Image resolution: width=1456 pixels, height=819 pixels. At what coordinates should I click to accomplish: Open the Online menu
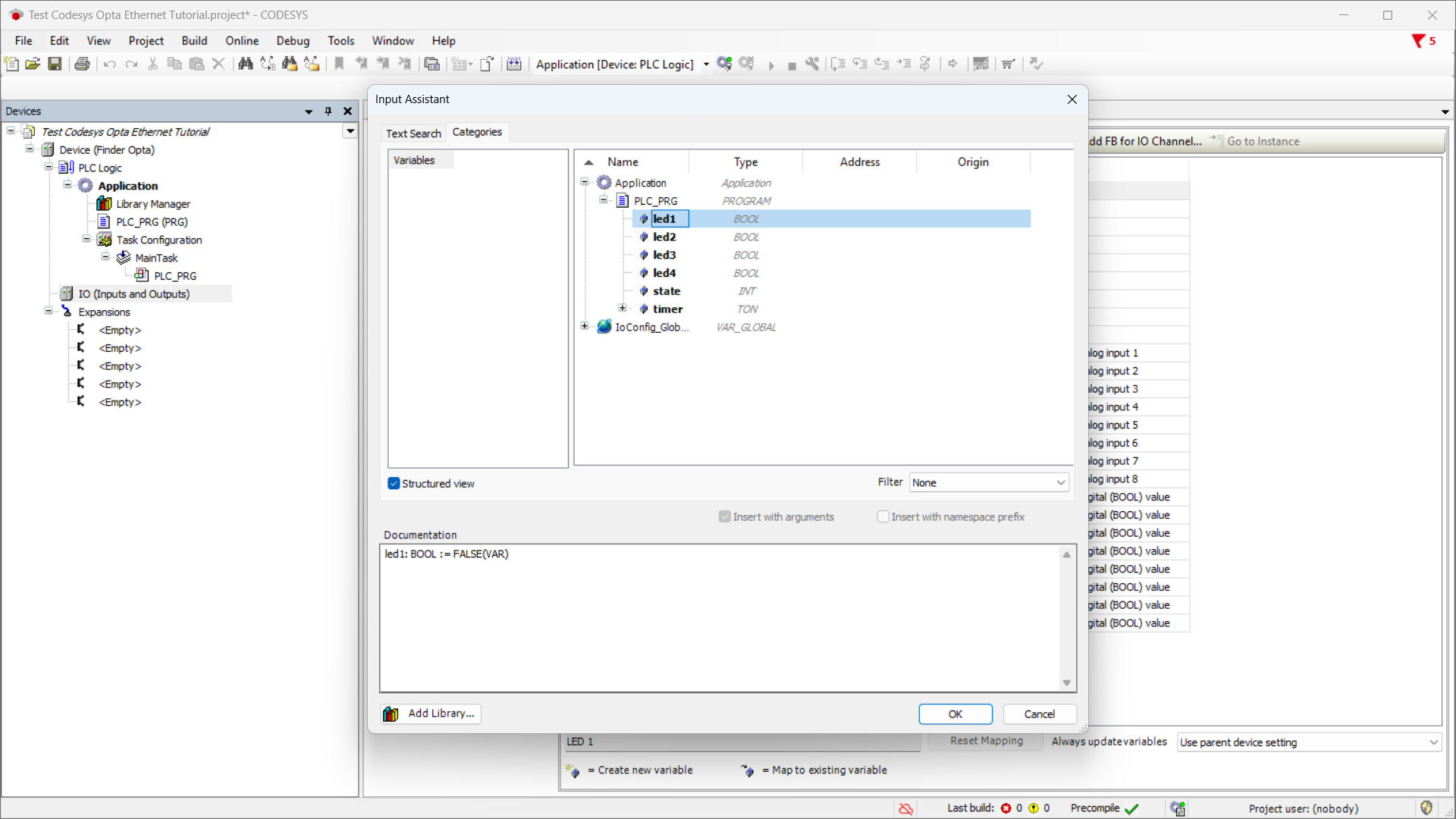tap(241, 41)
